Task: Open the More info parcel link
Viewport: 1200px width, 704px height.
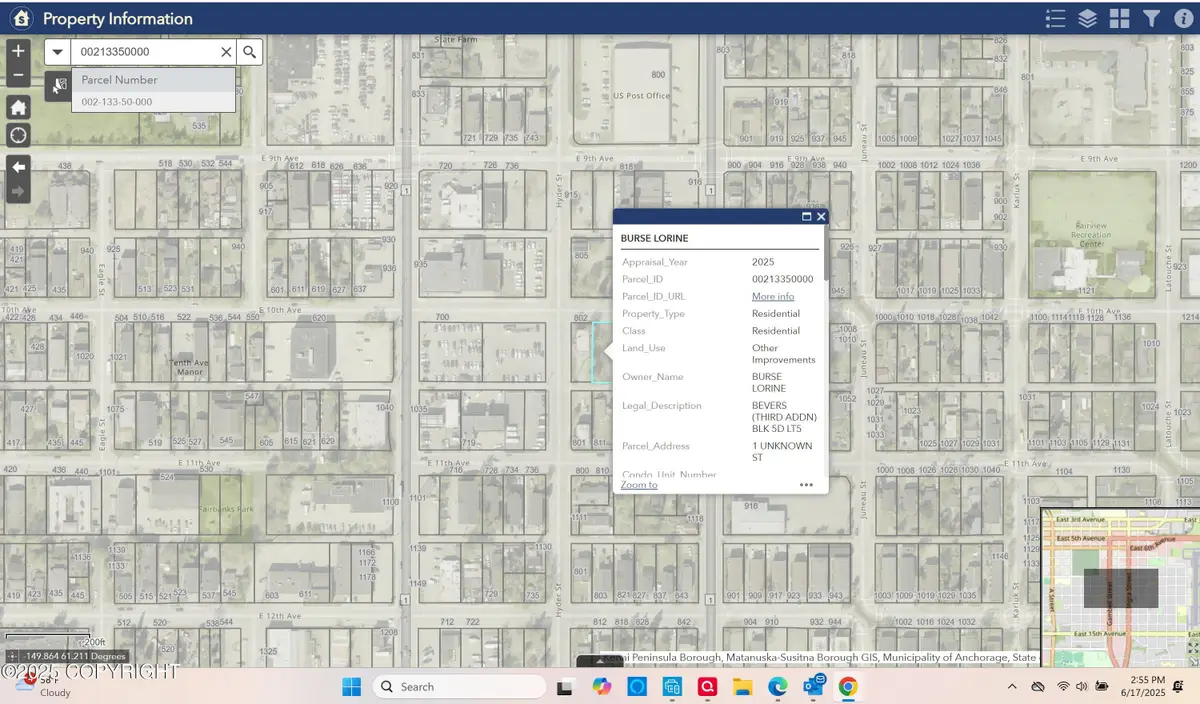Action: (772, 296)
